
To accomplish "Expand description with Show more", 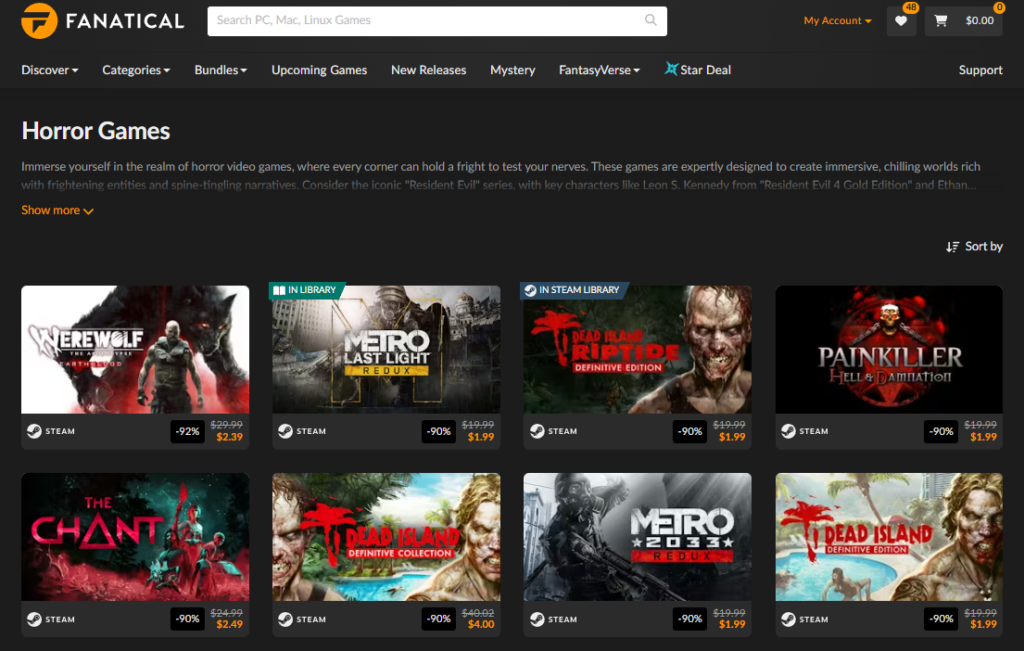I will click(x=57, y=210).
